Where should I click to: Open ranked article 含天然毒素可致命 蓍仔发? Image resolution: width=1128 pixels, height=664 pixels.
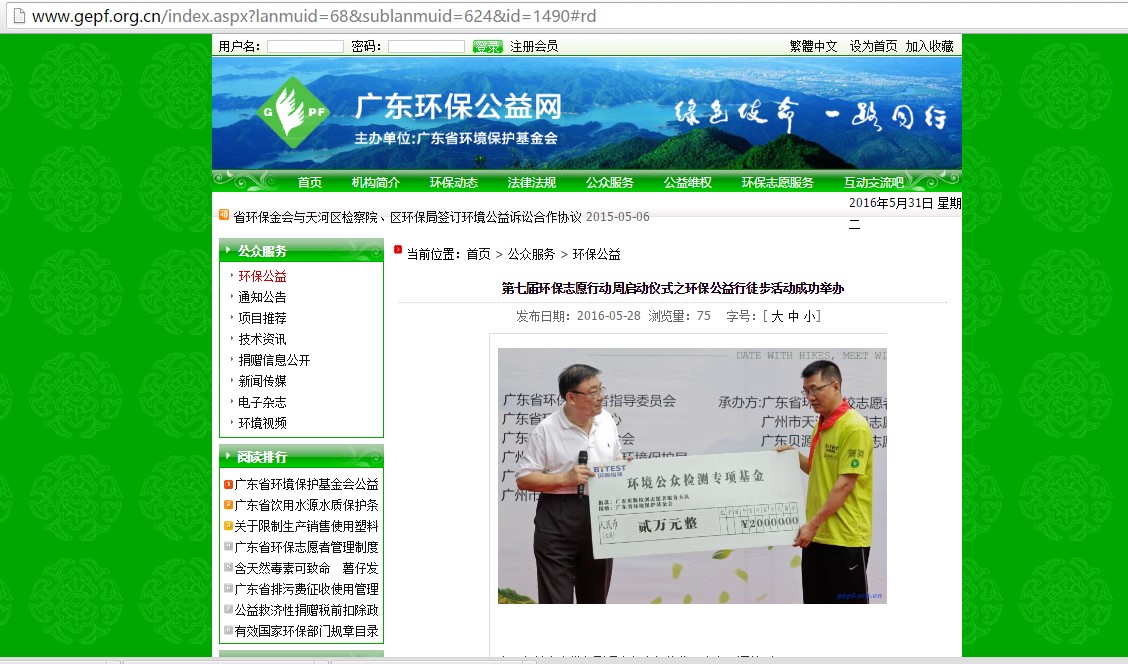(x=306, y=568)
